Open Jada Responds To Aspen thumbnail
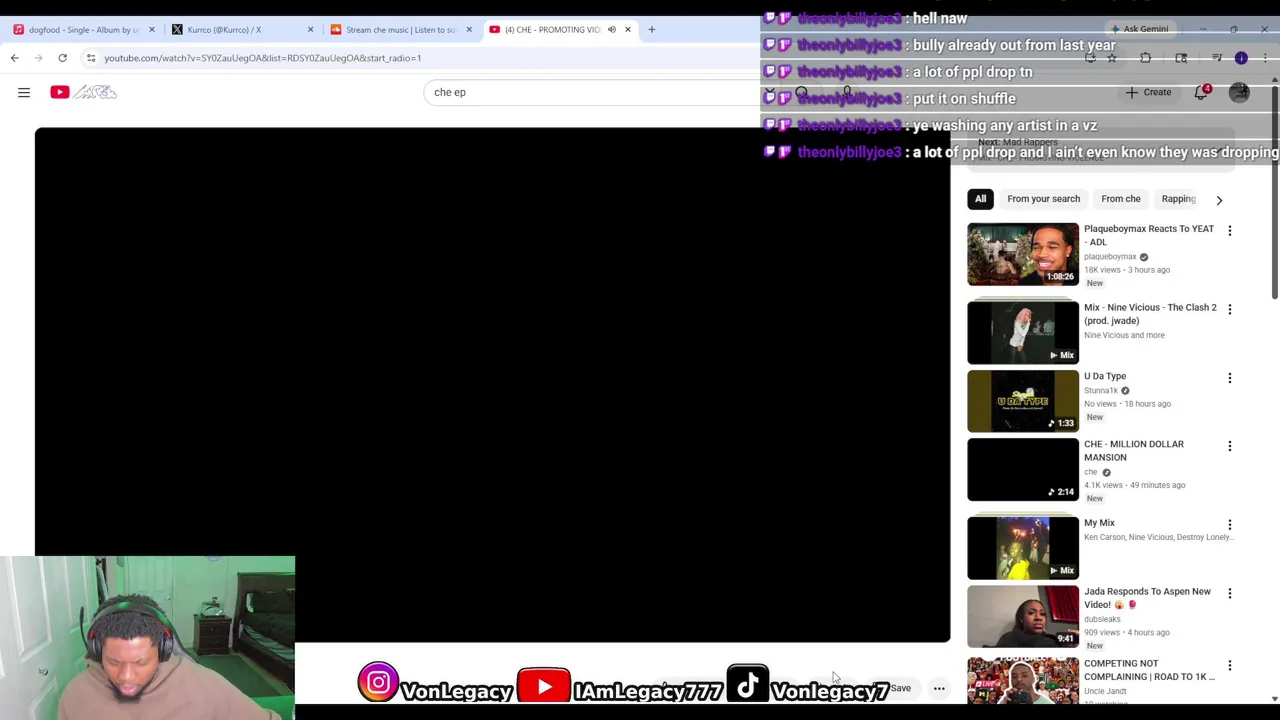The image size is (1280, 720). [x=1023, y=616]
